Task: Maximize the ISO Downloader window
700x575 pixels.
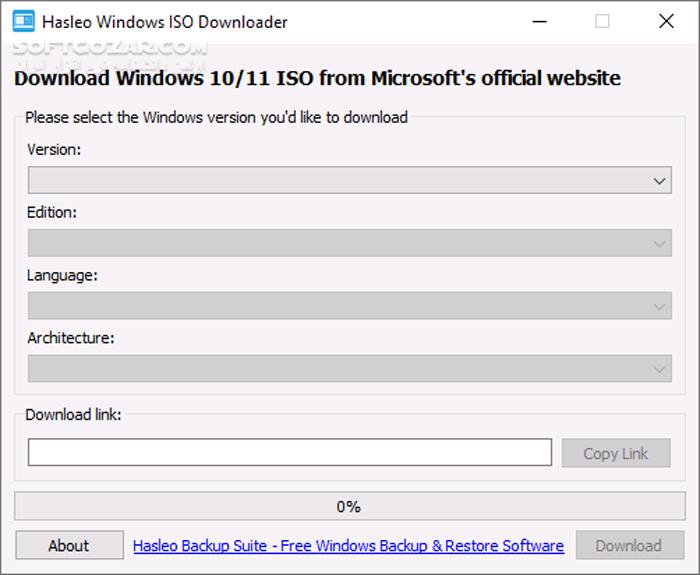Action: (x=602, y=21)
